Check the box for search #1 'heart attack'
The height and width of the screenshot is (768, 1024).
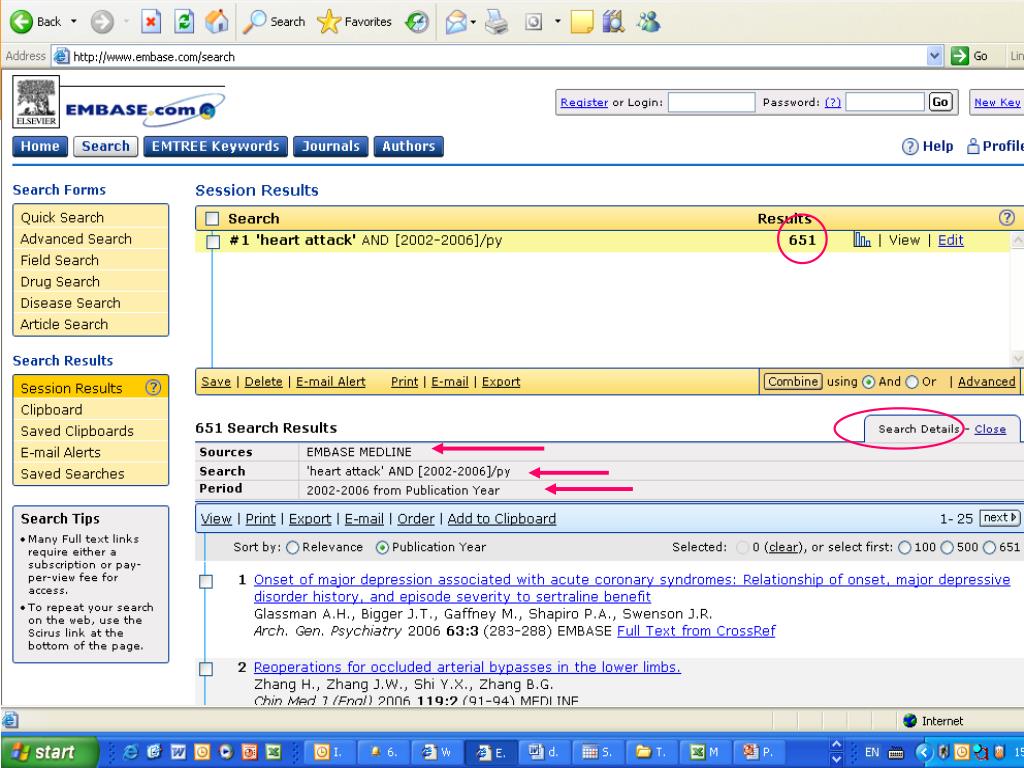click(213, 242)
